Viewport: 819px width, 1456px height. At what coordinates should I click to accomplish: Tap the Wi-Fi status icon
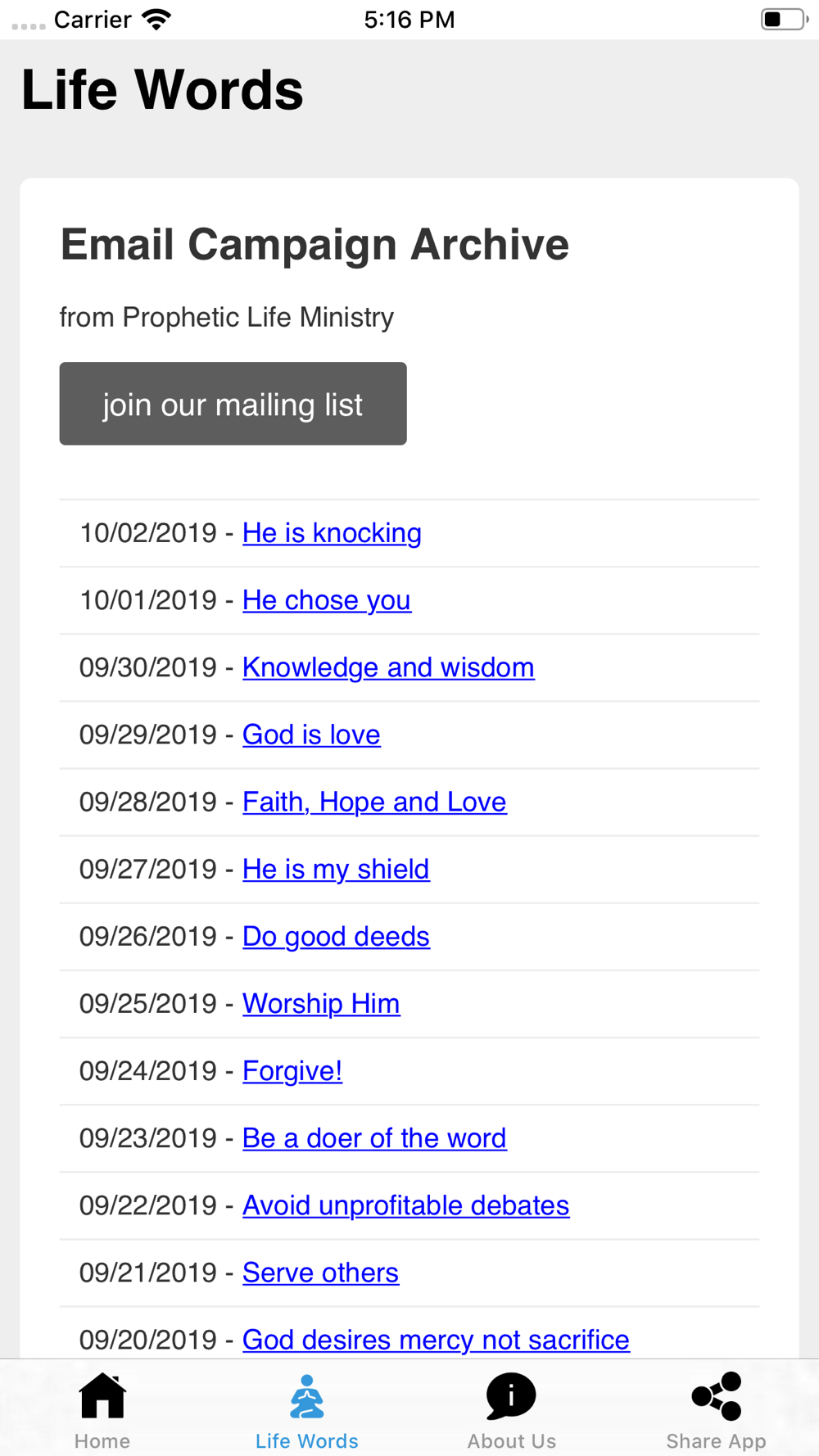point(156,19)
